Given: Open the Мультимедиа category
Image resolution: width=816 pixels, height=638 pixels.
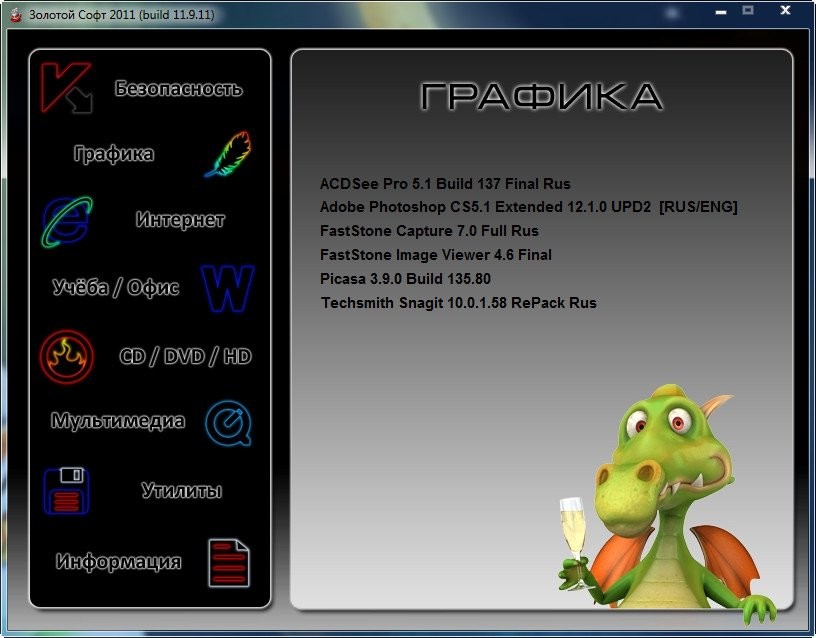Looking at the screenshot, I should [118, 420].
